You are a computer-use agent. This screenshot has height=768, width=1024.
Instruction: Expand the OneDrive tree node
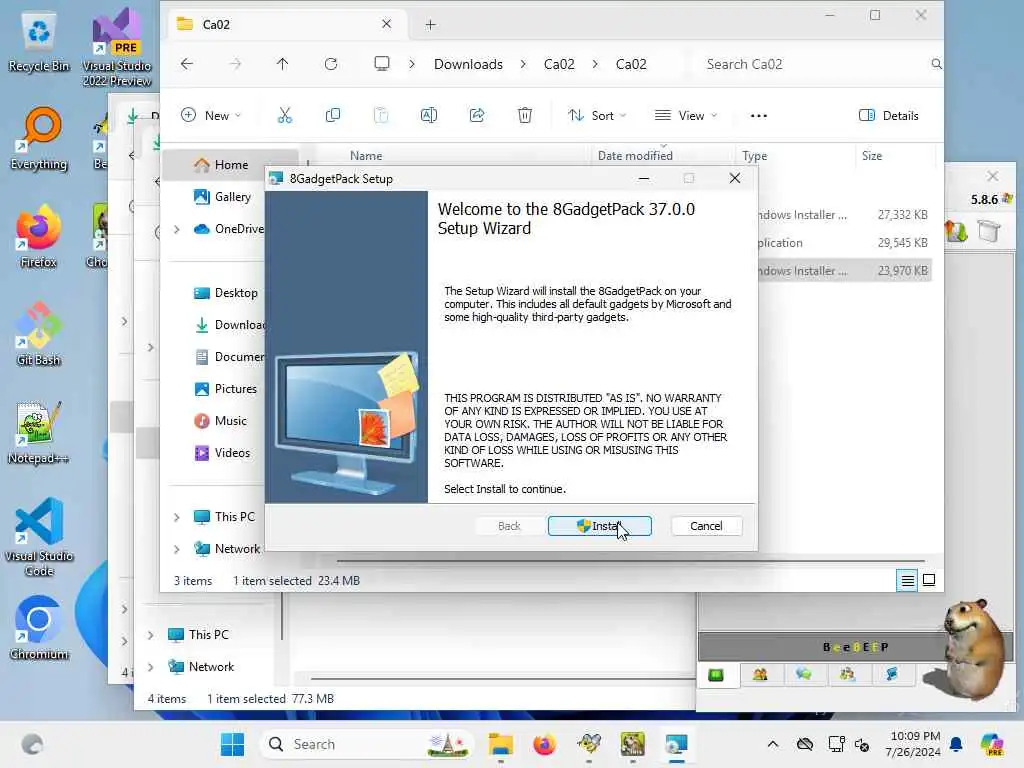(176, 229)
